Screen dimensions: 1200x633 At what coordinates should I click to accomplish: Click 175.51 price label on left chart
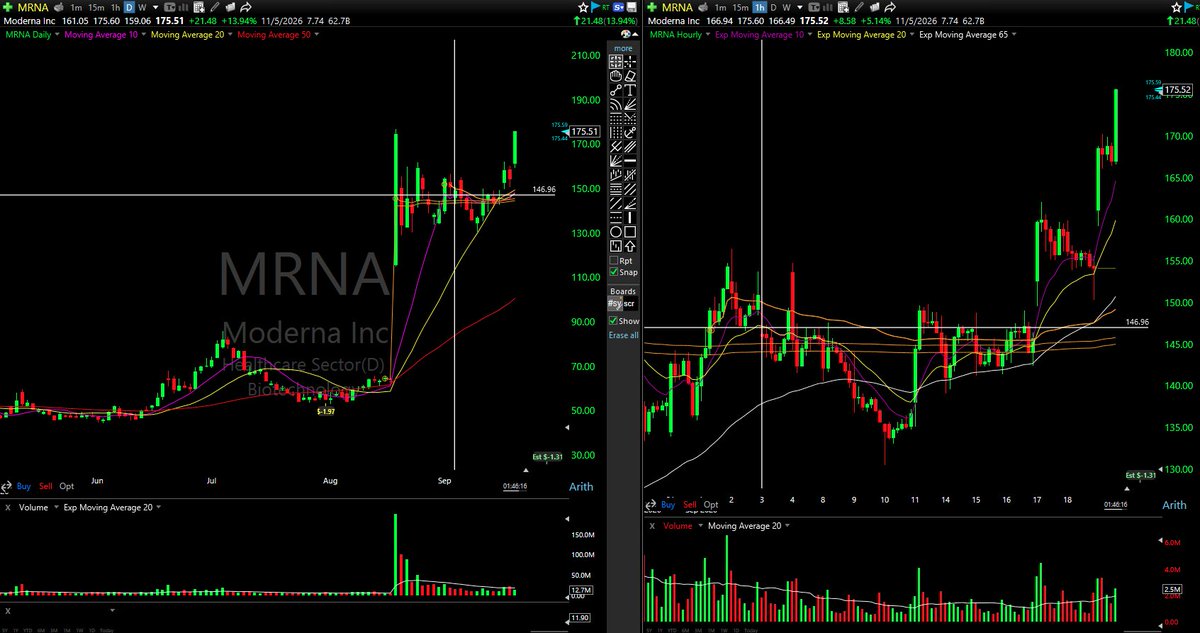tap(585, 131)
